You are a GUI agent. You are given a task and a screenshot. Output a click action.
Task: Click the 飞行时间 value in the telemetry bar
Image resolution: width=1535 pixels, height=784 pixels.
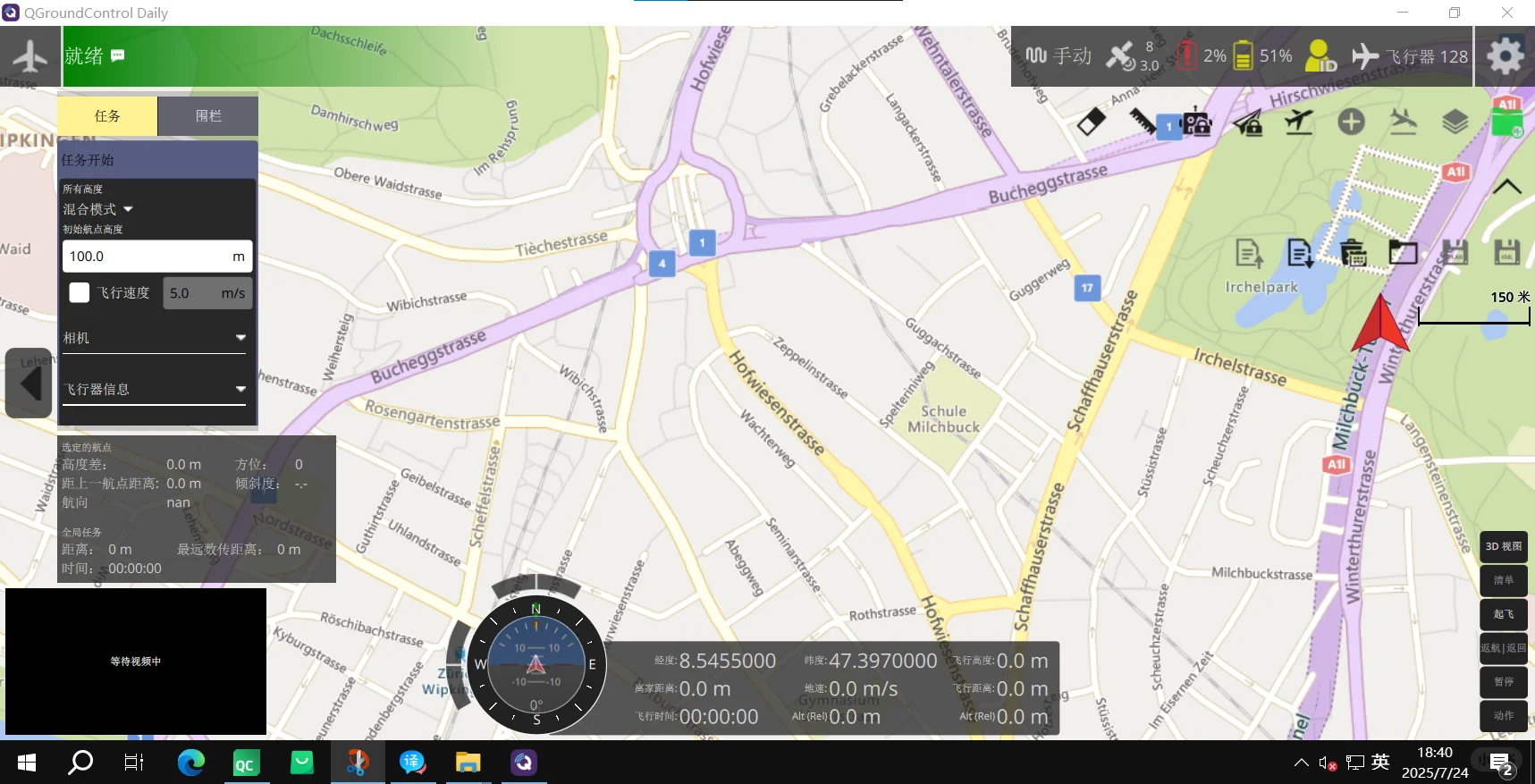click(719, 717)
